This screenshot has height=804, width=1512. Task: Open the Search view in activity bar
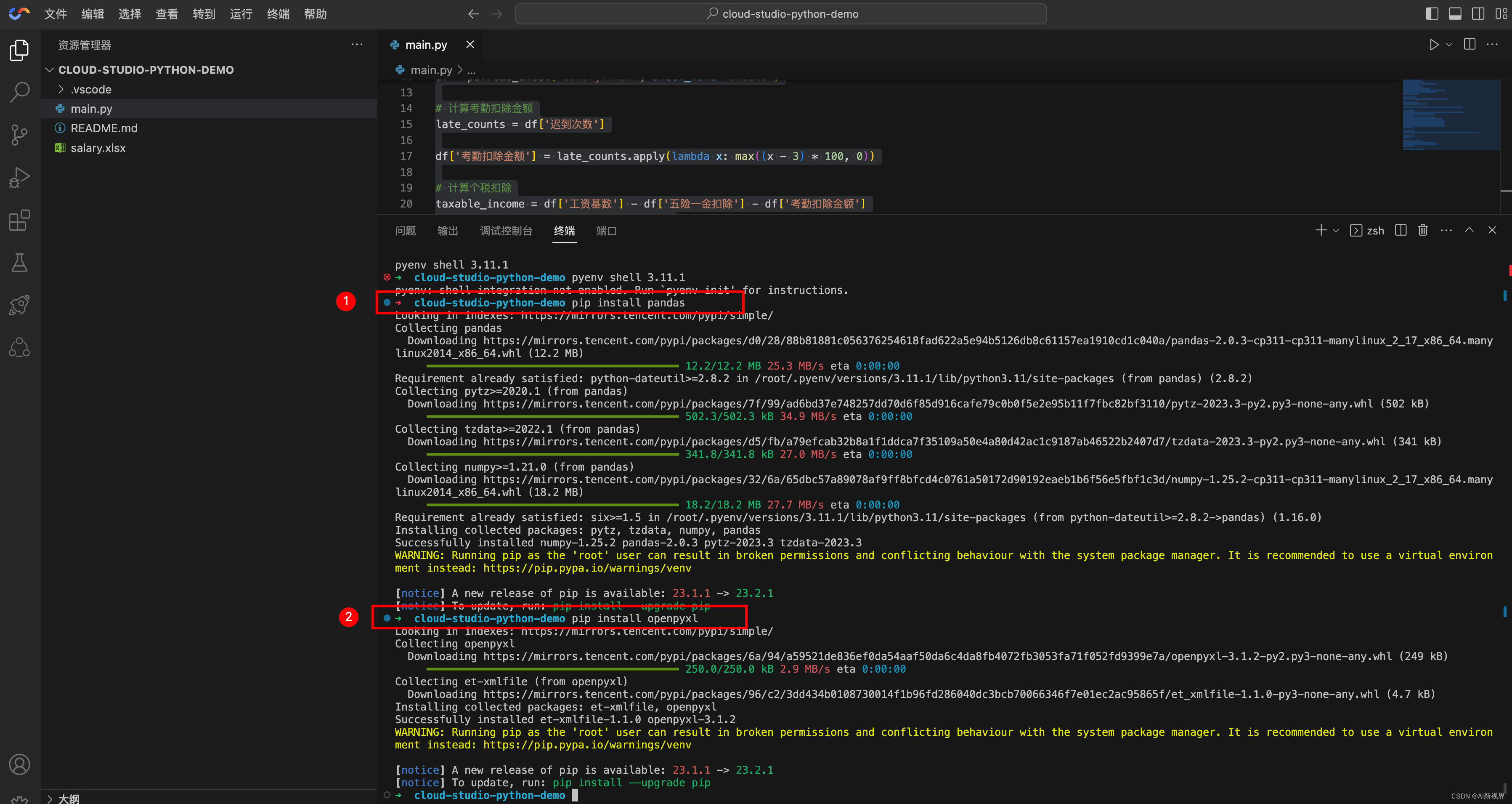tap(19, 92)
